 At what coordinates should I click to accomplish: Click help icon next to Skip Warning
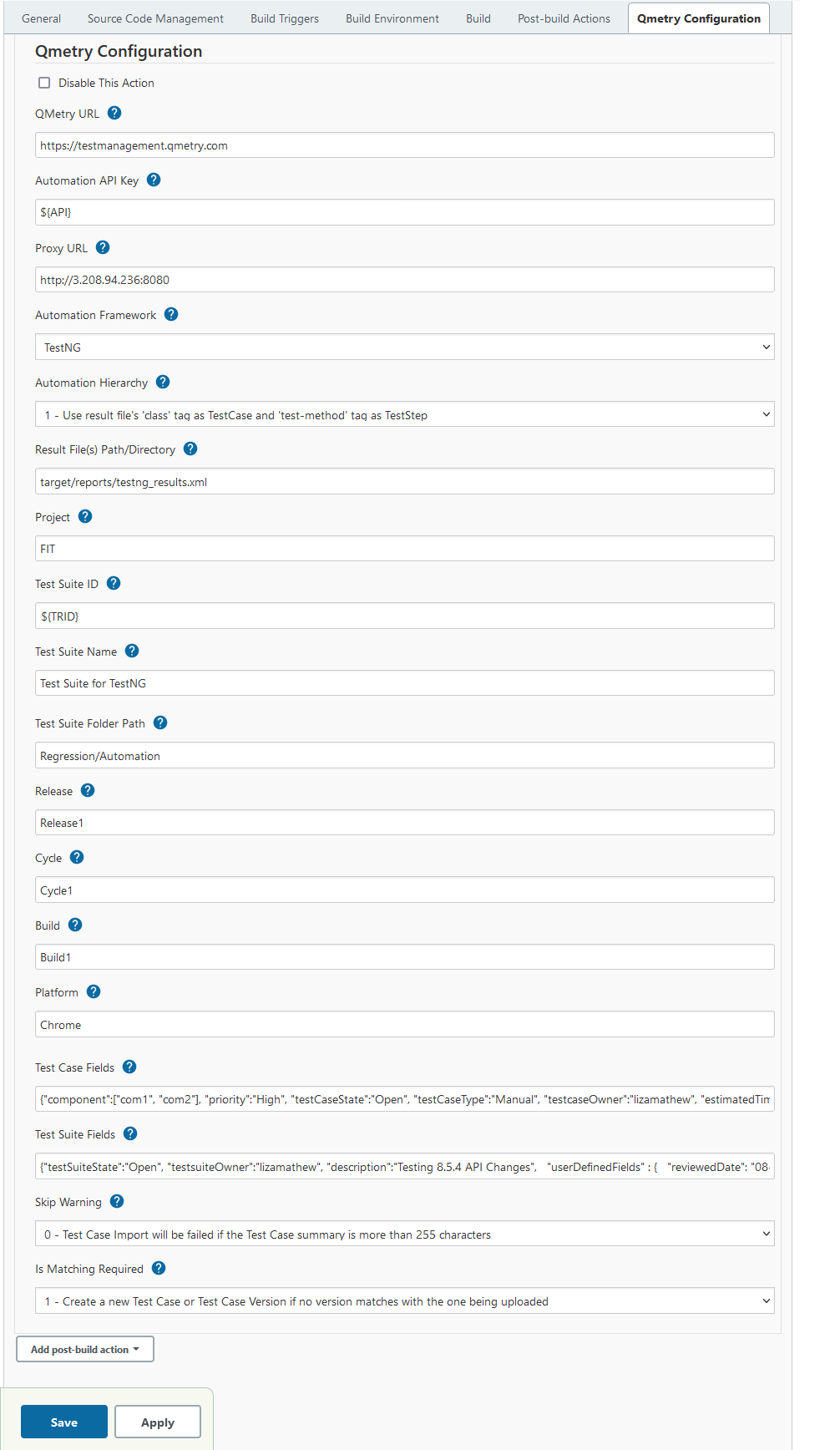[117, 1201]
